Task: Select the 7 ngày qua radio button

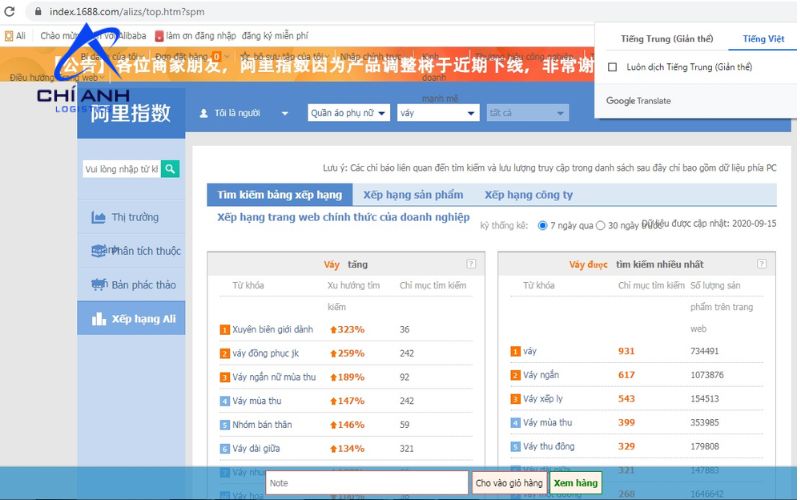Action: coord(542,226)
